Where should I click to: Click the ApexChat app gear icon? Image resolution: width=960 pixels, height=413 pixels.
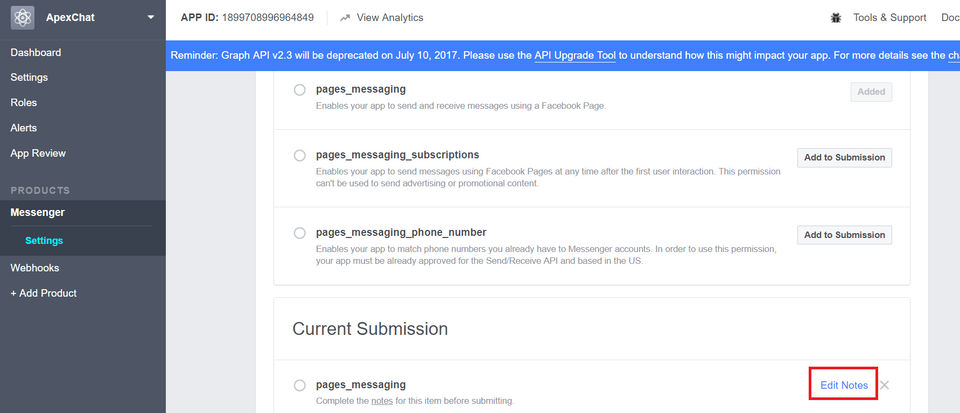coord(22,18)
